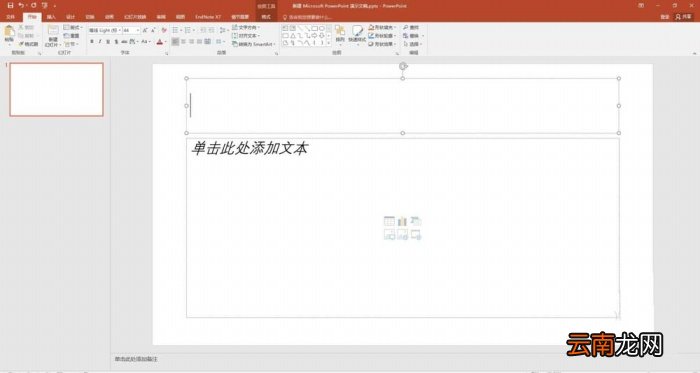Screen dimensions: 700x373
Task: Increase the font size
Action: point(145,30)
